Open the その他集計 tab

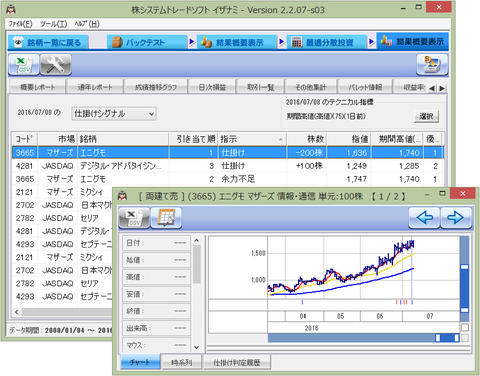[x=311, y=87]
